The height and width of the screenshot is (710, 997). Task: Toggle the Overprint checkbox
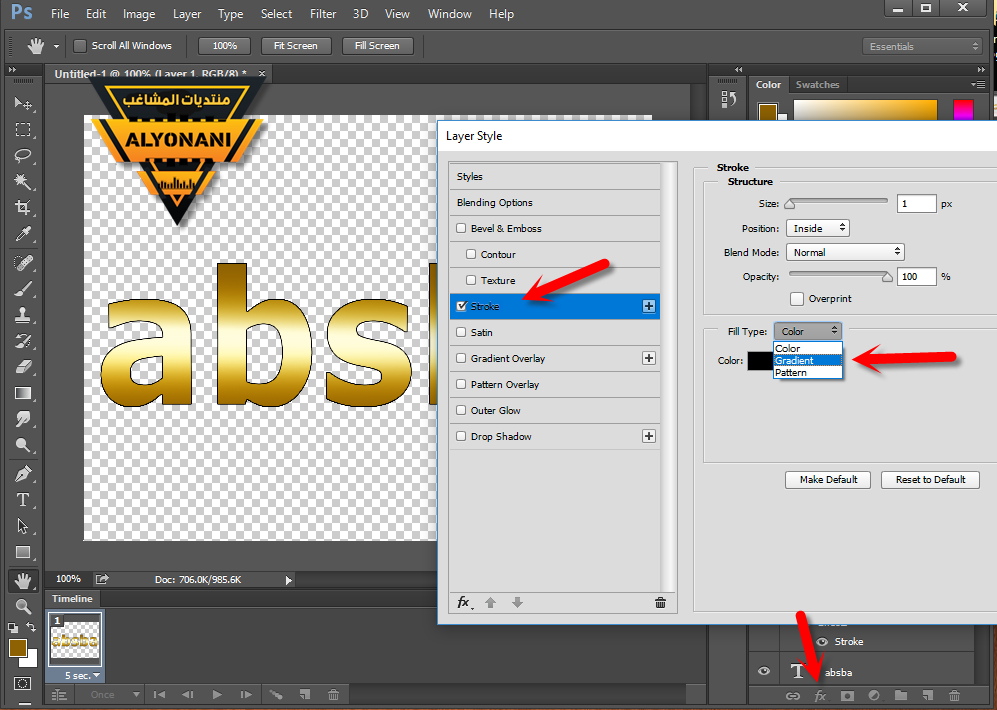[x=797, y=299]
